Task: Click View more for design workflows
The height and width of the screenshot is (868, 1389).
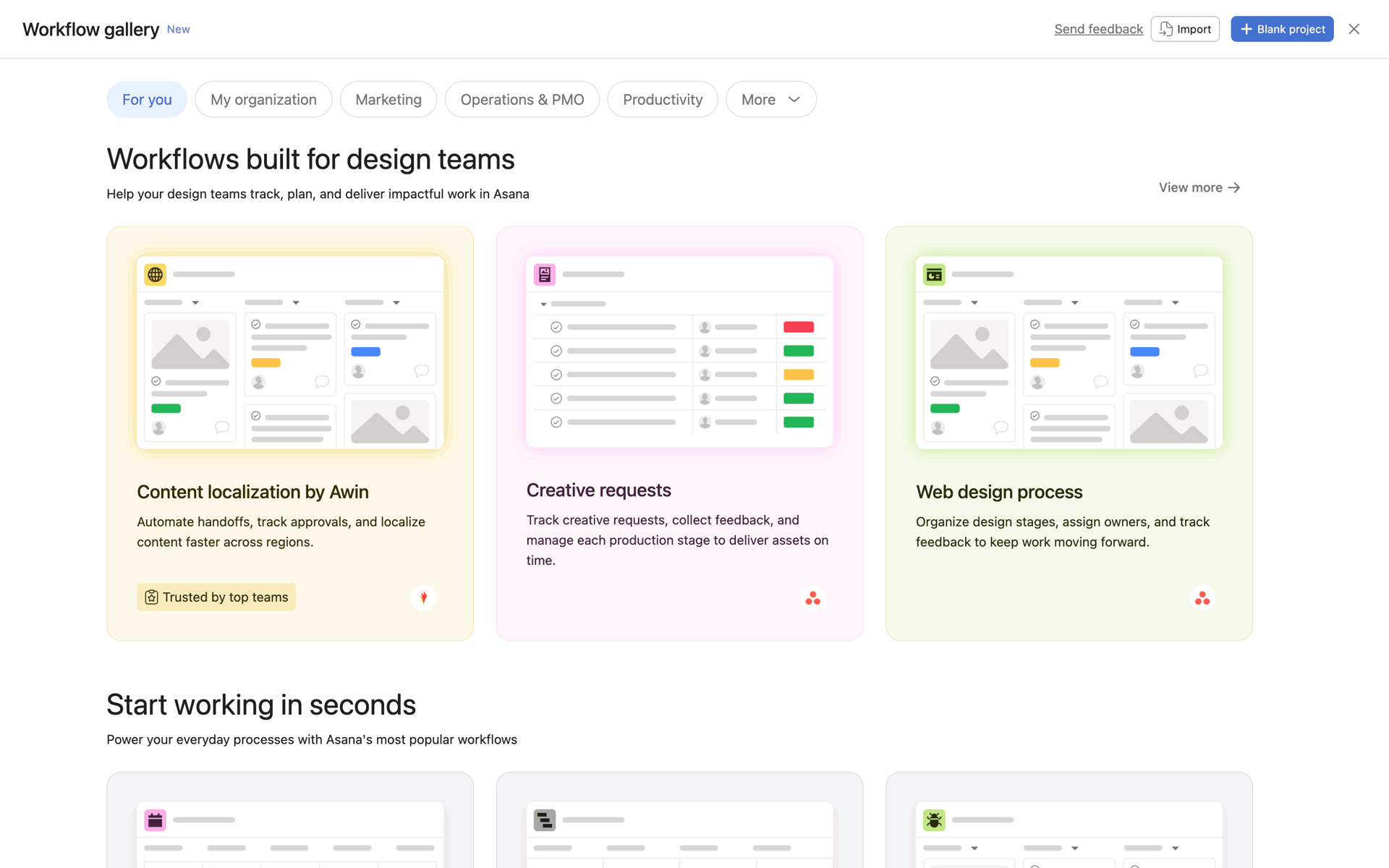Action: click(1199, 187)
